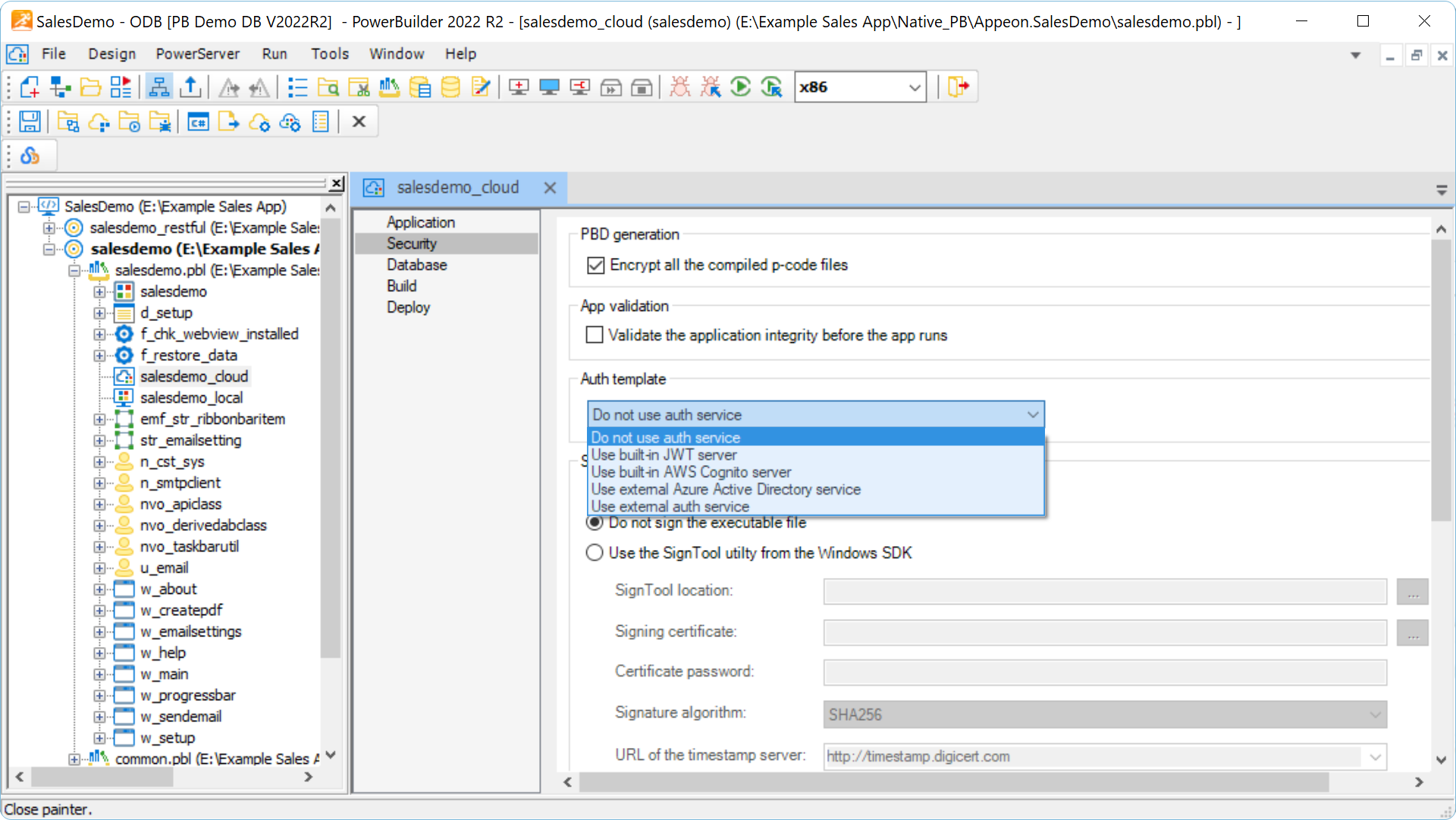Image resolution: width=1456 pixels, height=820 pixels.
Task: Browse for SignTool location button
Action: coord(1412,592)
